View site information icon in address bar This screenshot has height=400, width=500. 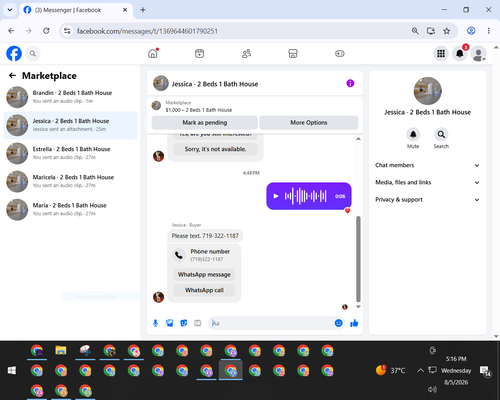click(x=67, y=31)
